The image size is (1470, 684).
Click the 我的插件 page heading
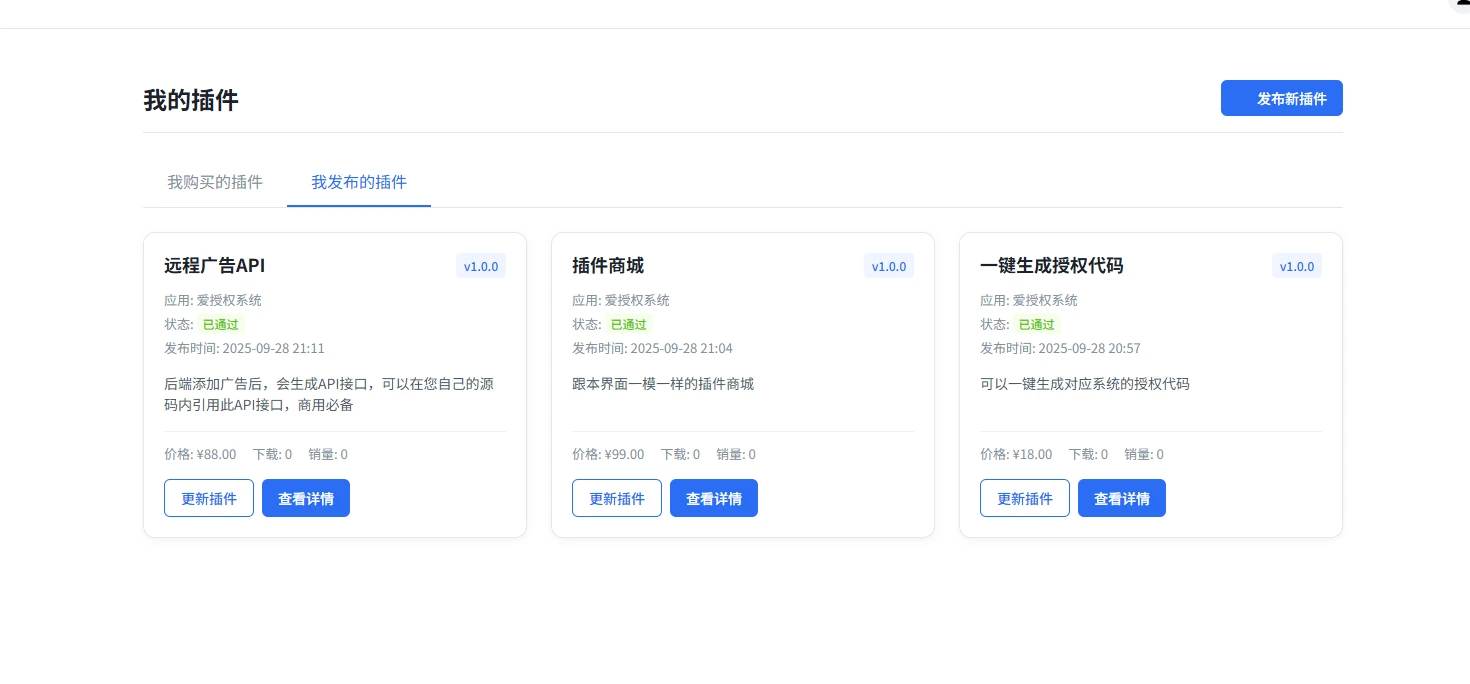coord(190,100)
